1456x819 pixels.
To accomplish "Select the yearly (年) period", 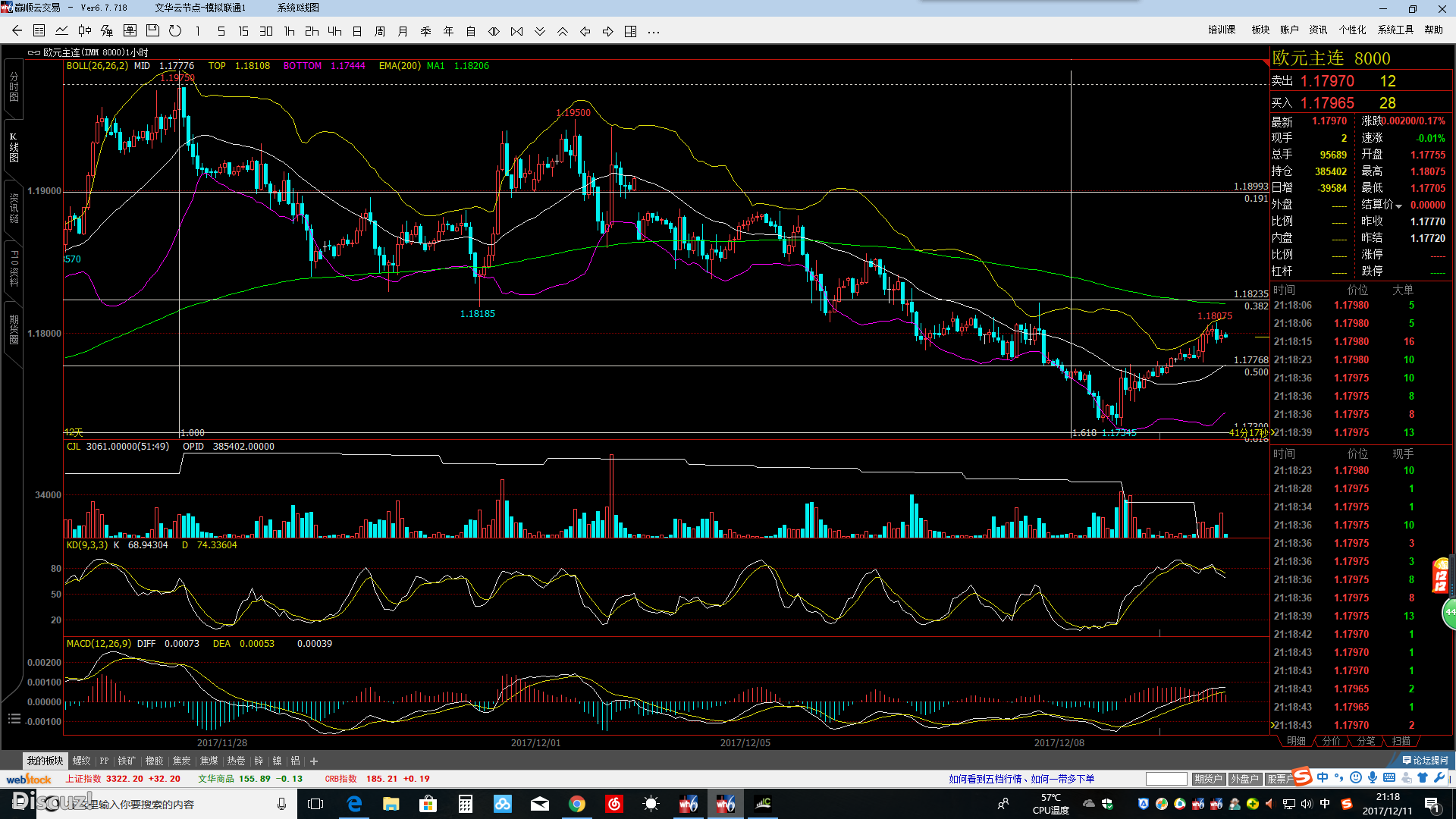I will pyautogui.click(x=448, y=31).
